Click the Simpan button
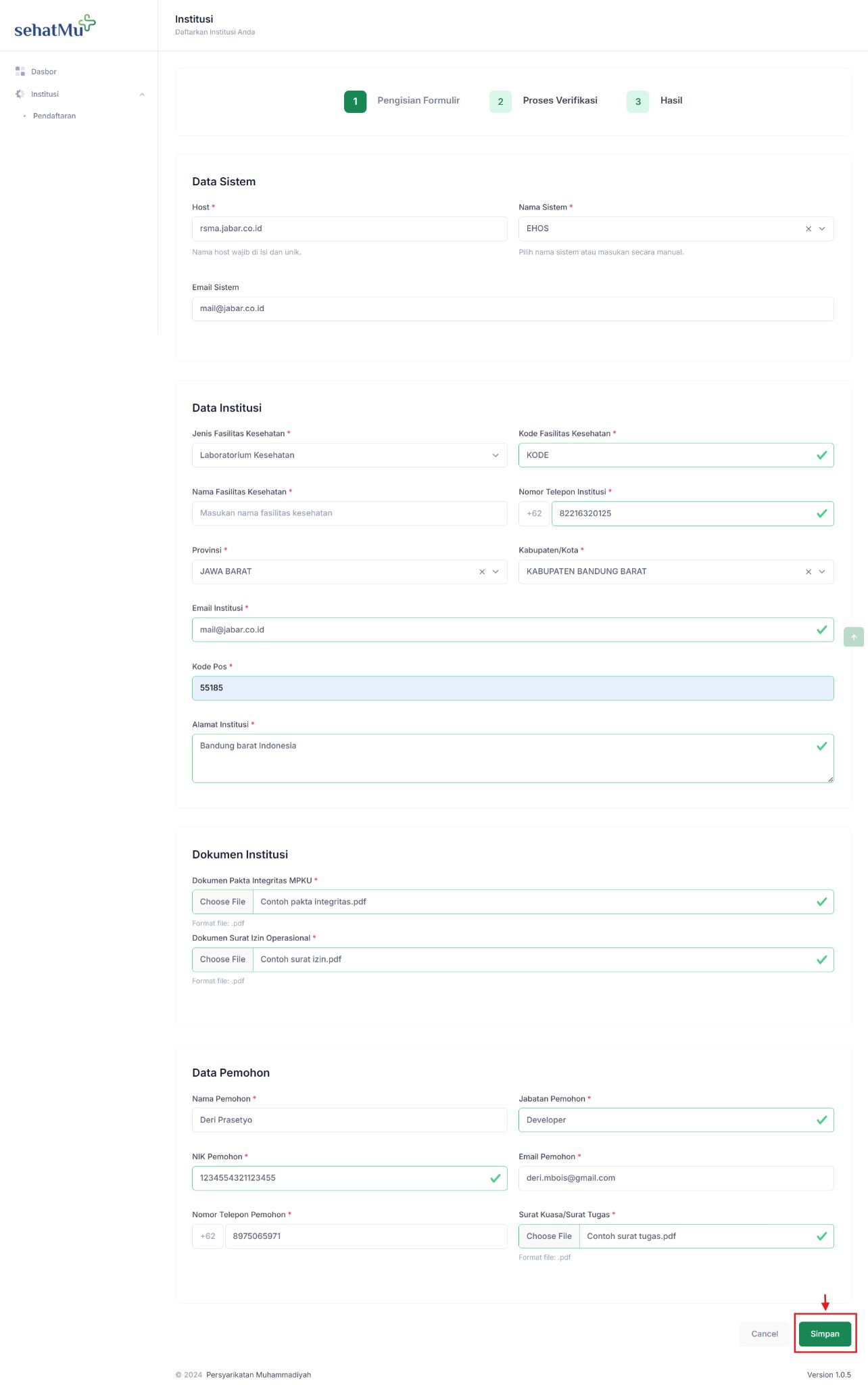The image size is (868, 1385). tap(825, 1334)
